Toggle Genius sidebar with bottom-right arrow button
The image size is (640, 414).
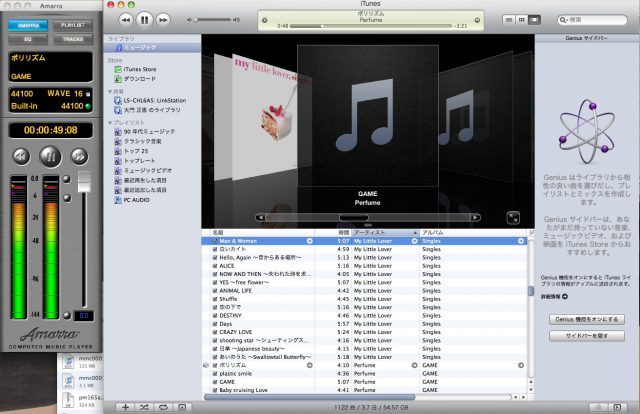click(x=617, y=407)
